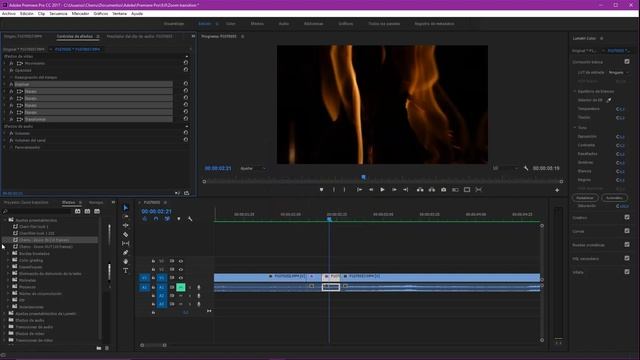Open timeline display settings wrench
This screenshot has width=640, height=360.
190,219
